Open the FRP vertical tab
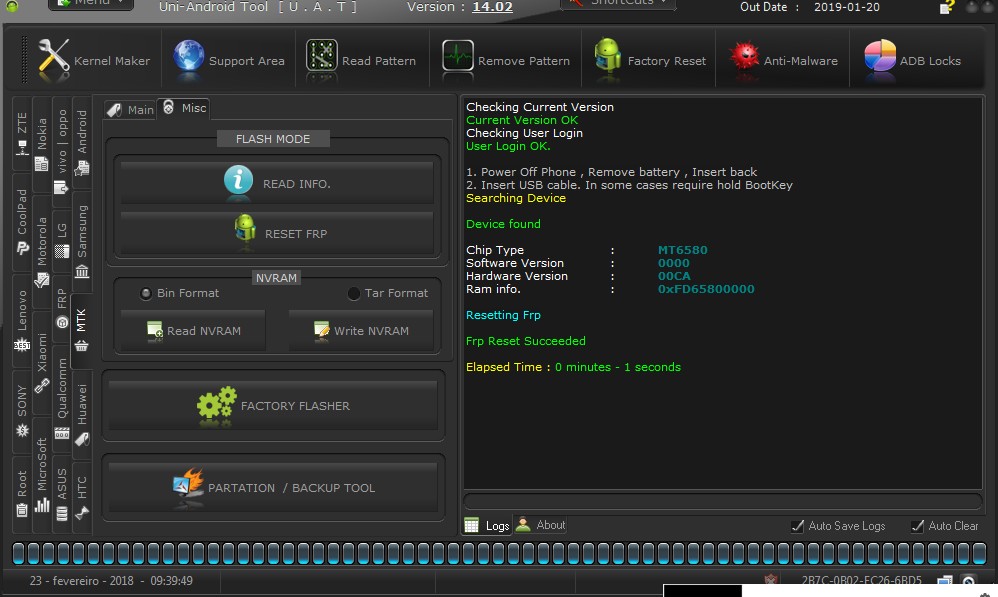998x597 pixels. click(62, 307)
